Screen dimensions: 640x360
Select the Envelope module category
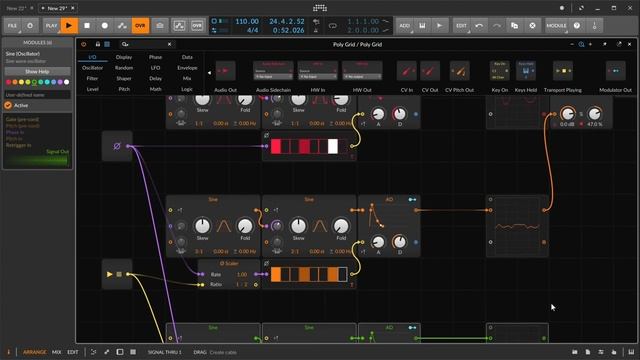187,68
